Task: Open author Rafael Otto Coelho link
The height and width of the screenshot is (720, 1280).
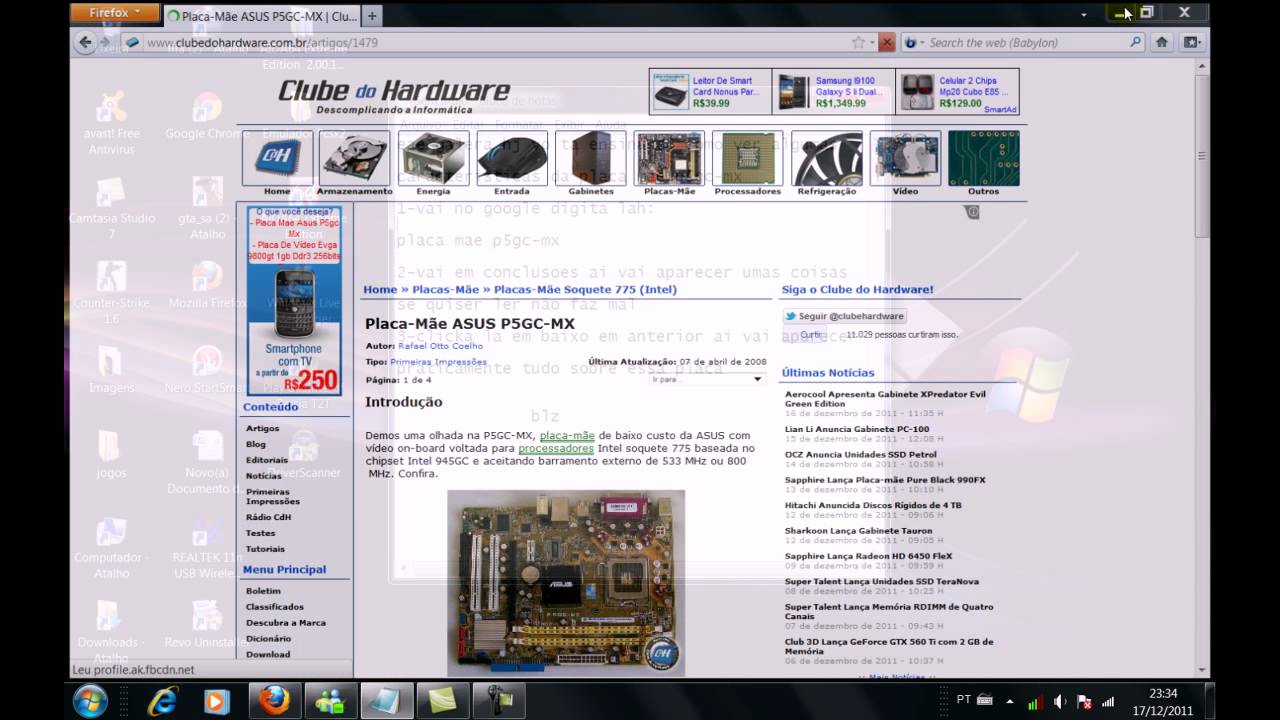Action: 440,346
